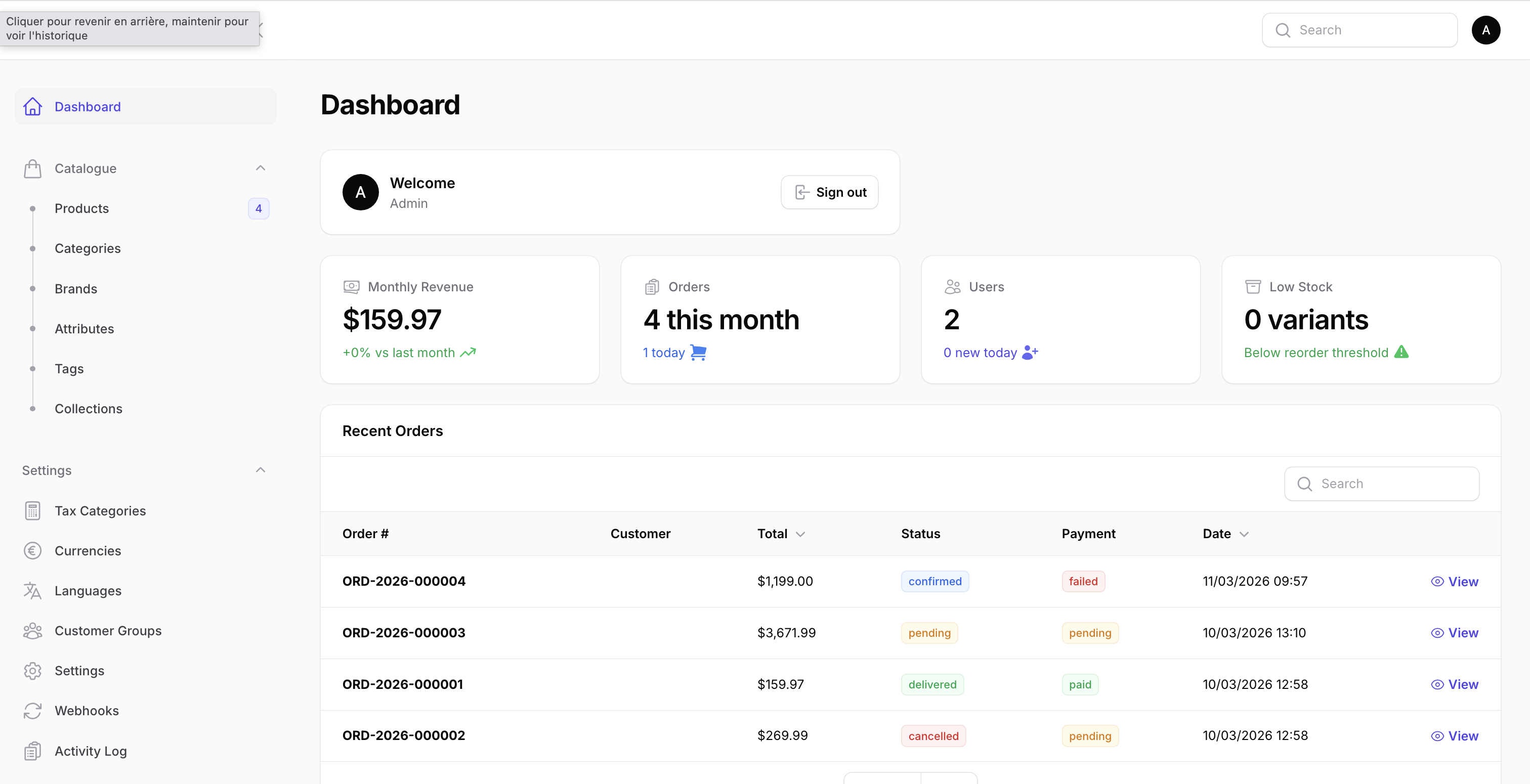Click the Languages translate icon

point(33,591)
